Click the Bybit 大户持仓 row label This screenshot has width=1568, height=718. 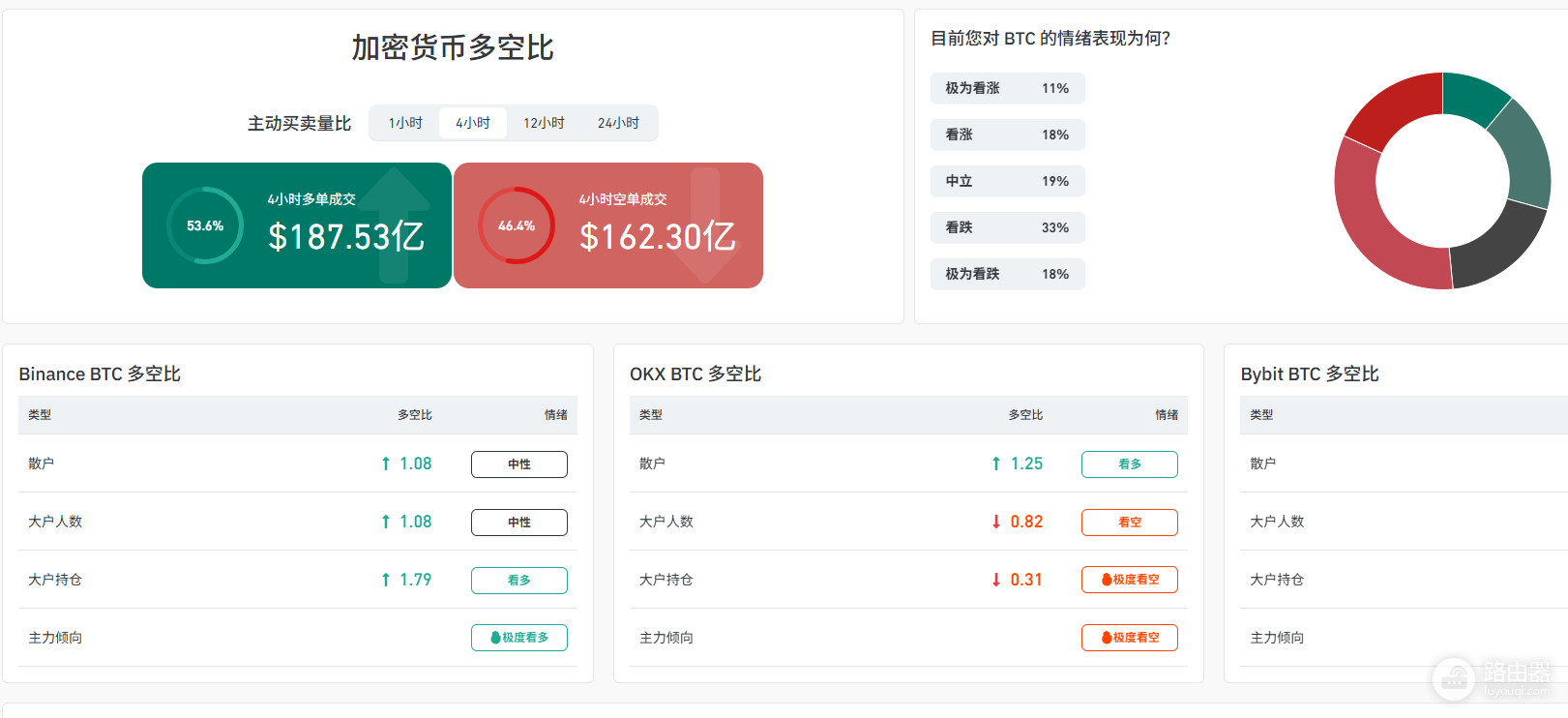(1277, 580)
